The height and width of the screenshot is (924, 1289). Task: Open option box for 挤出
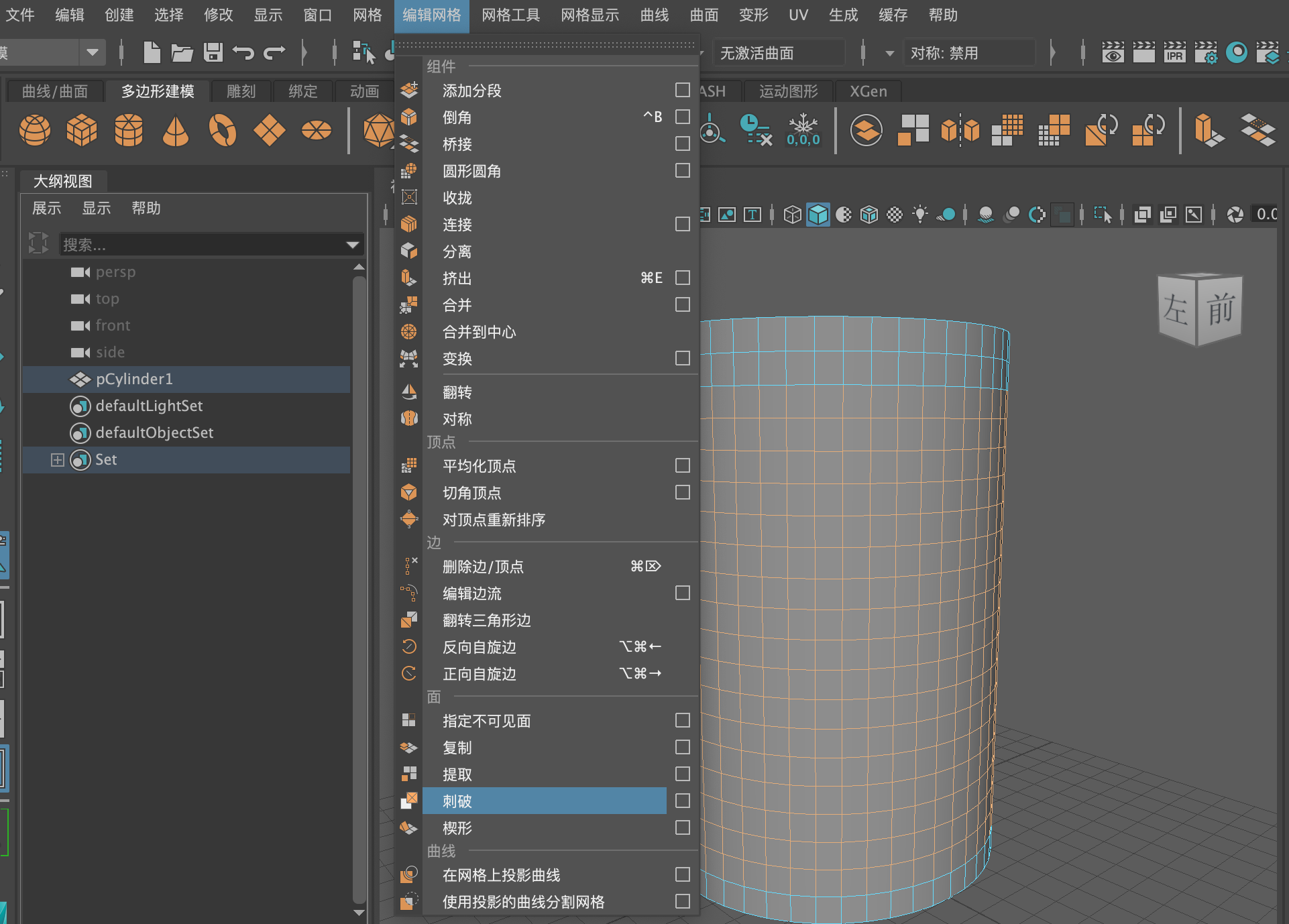[x=682, y=278]
